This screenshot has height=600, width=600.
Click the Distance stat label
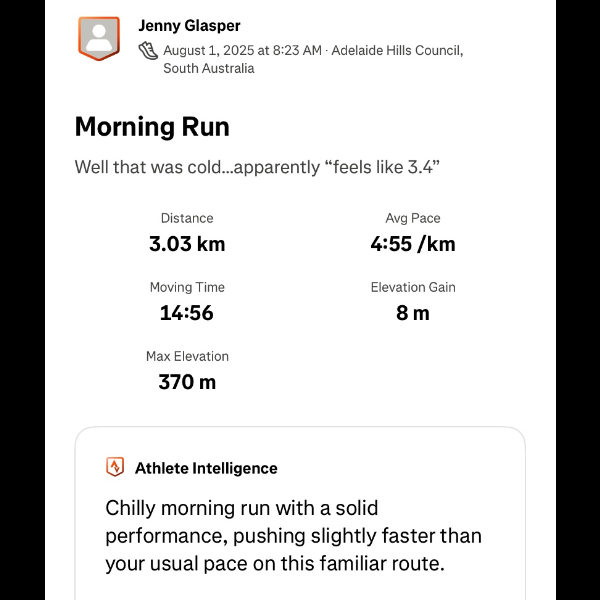pos(187,218)
